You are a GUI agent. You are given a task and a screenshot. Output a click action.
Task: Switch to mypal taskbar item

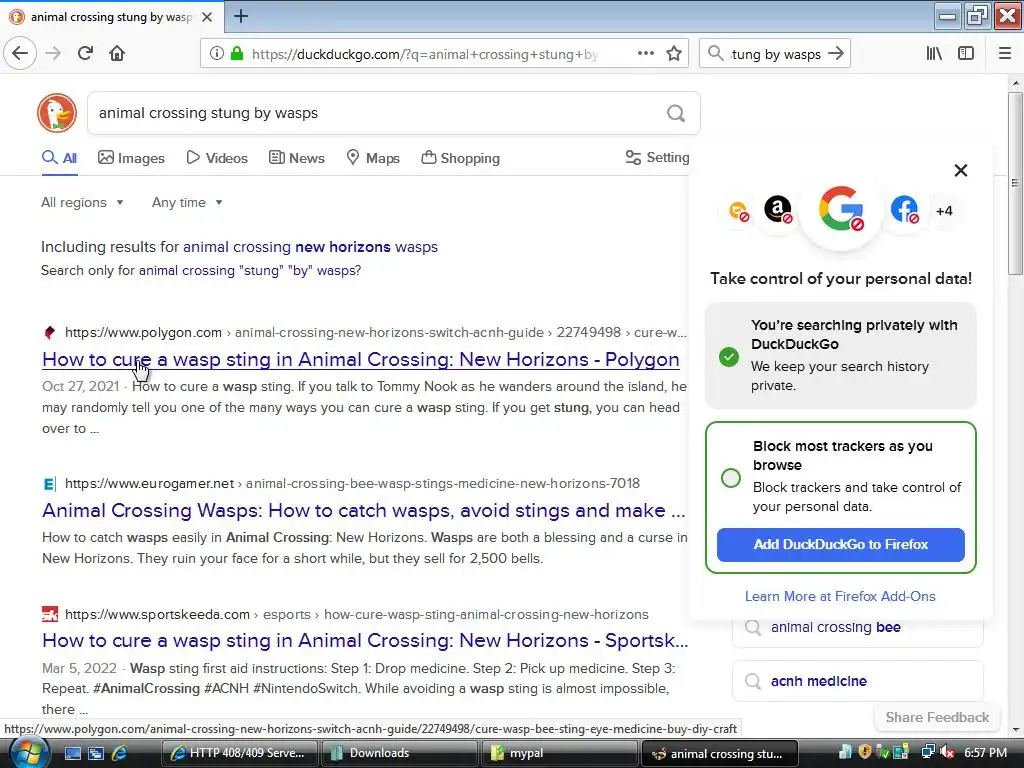click(x=560, y=753)
